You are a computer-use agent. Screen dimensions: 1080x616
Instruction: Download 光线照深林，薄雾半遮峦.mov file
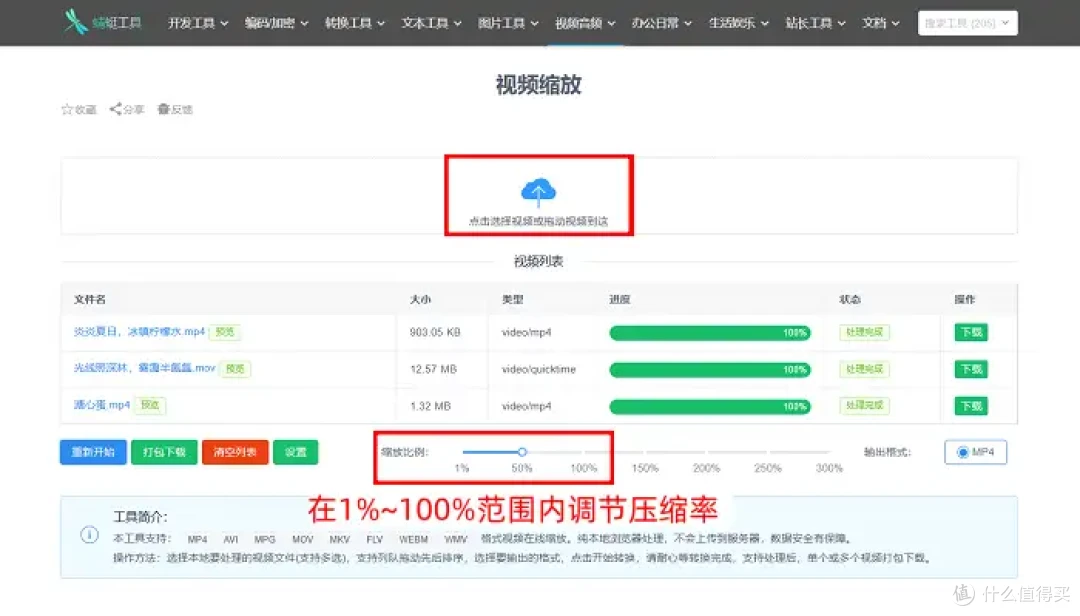969,368
